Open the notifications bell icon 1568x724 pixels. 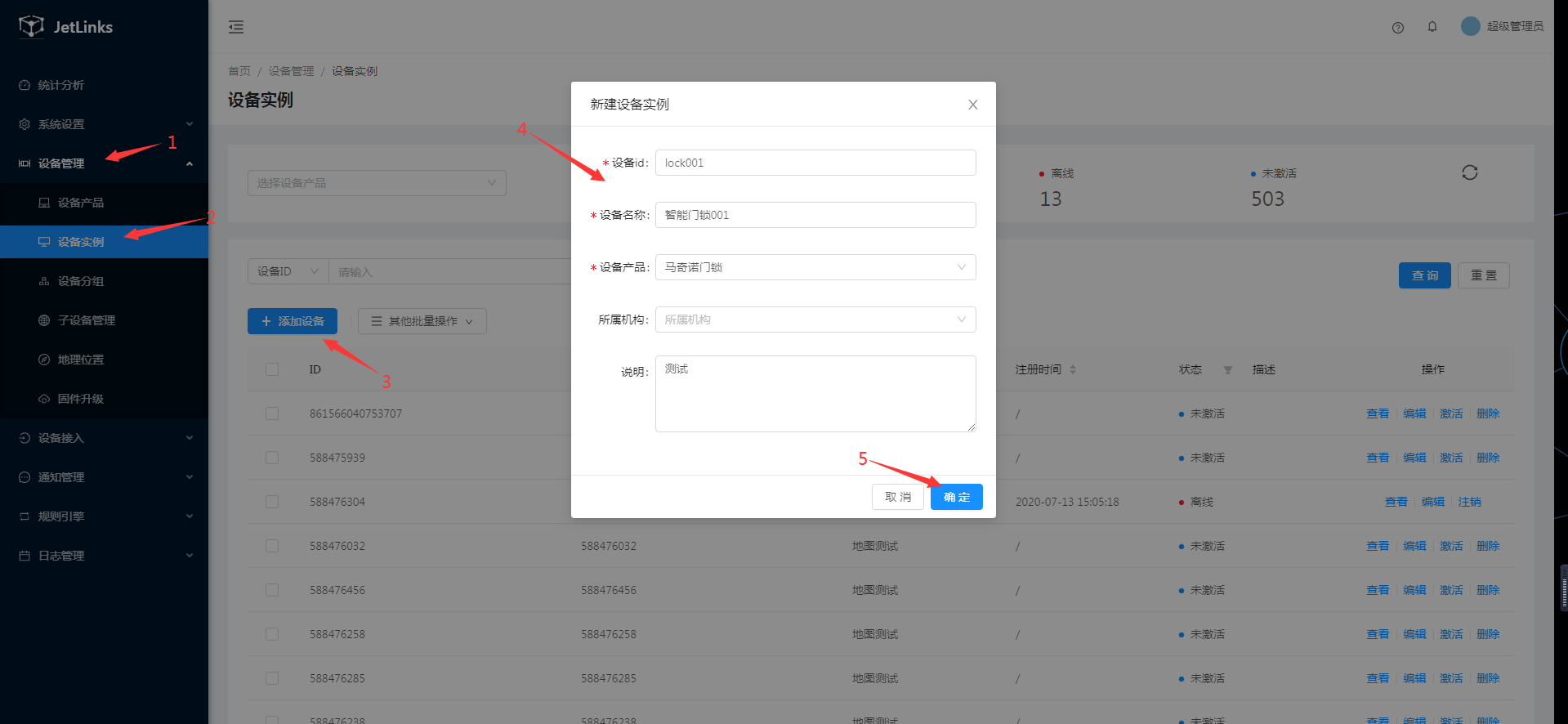[x=1432, y=27]
